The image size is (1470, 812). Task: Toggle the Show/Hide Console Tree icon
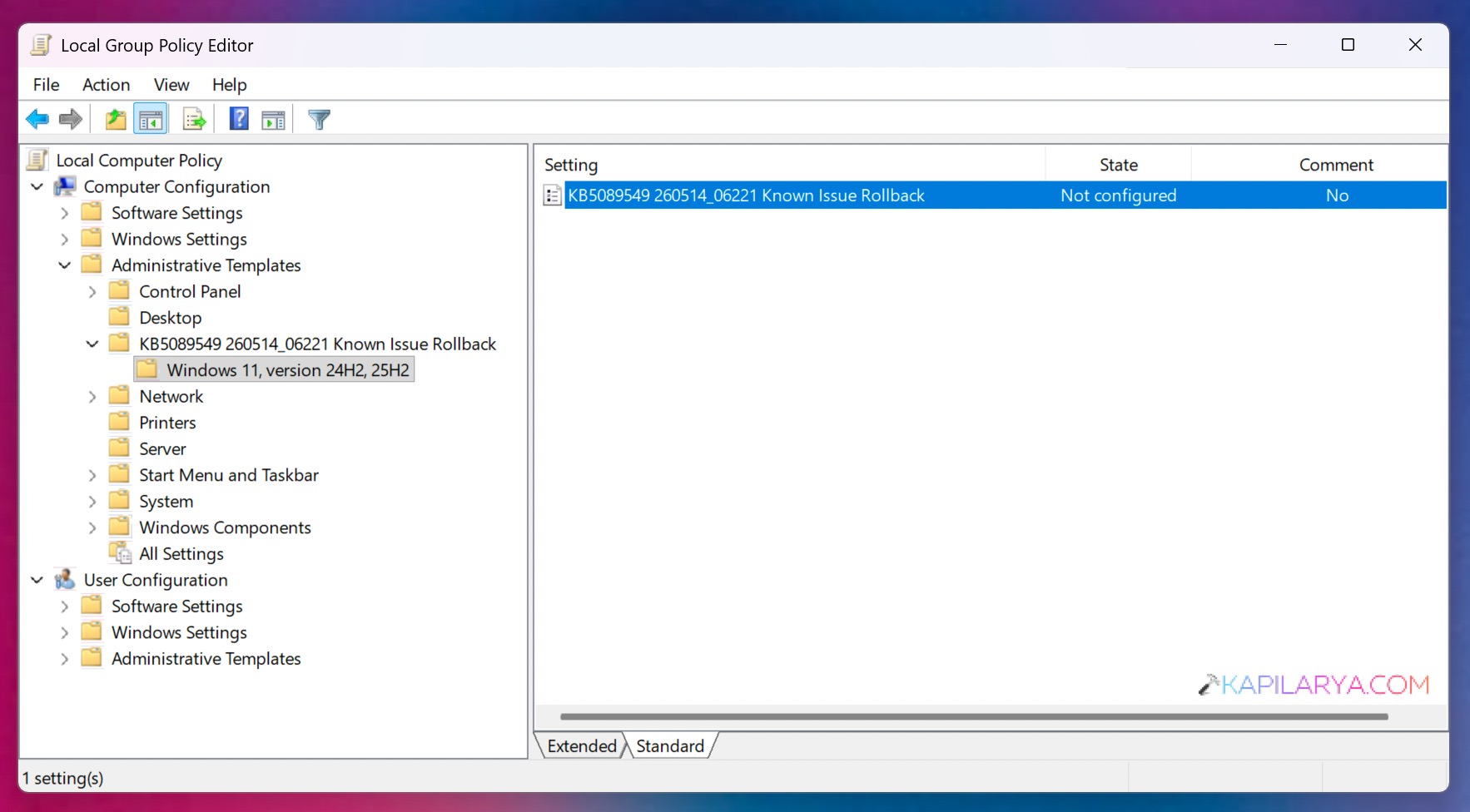(x=151, y=119)
